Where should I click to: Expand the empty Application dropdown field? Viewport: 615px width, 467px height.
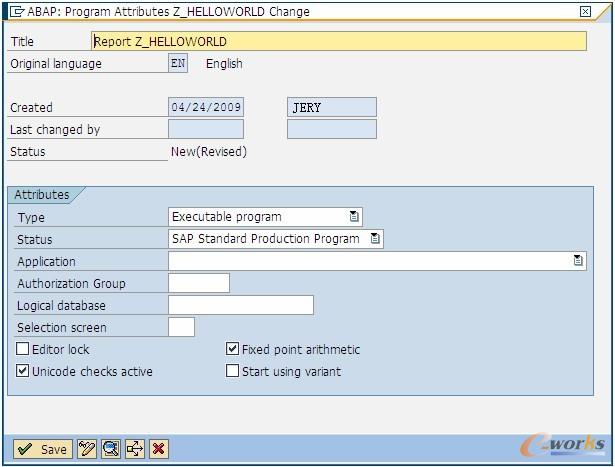[x=370, y=261]
